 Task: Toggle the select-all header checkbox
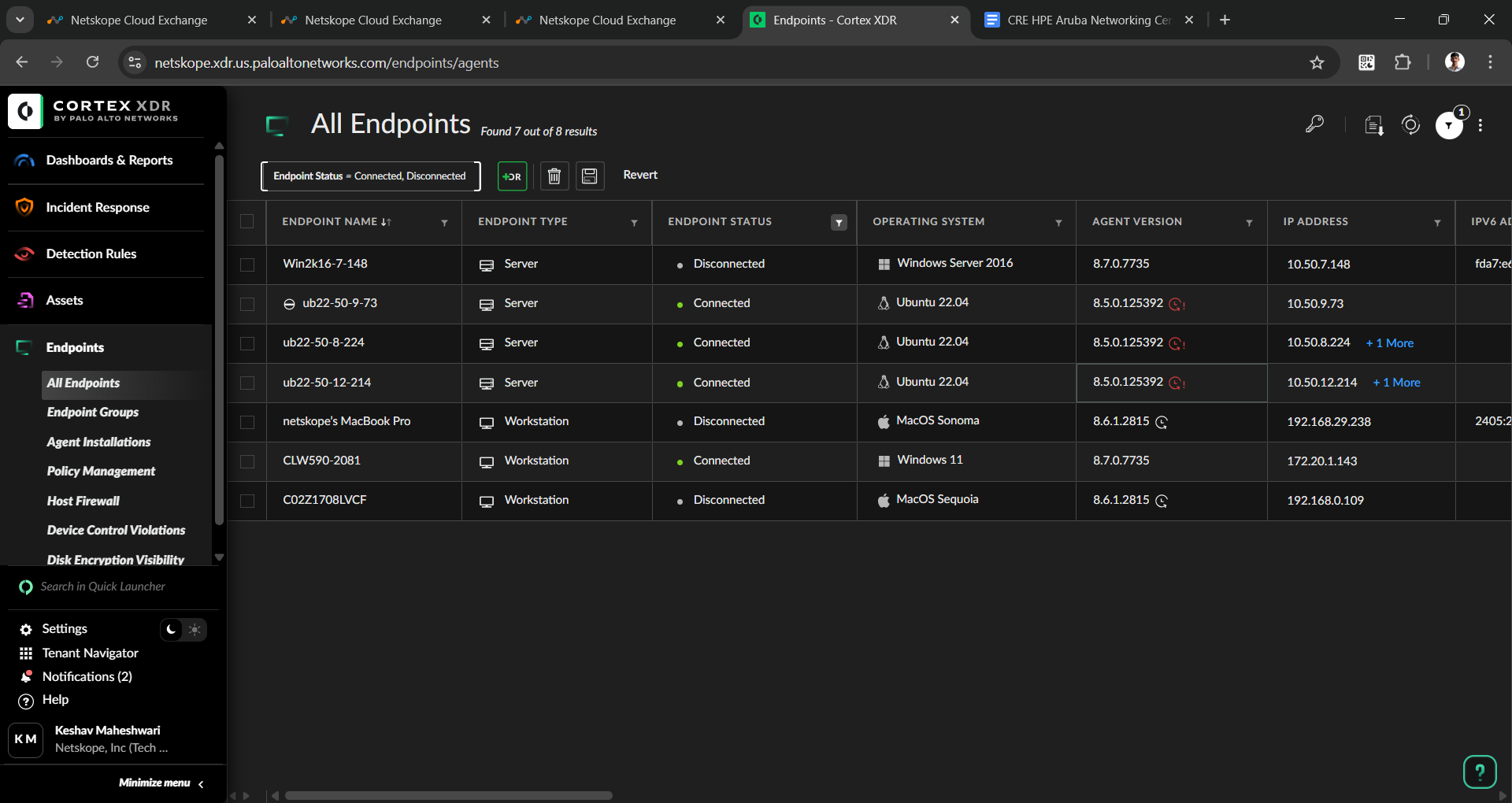pyautogui.click(x=247, y=222)
